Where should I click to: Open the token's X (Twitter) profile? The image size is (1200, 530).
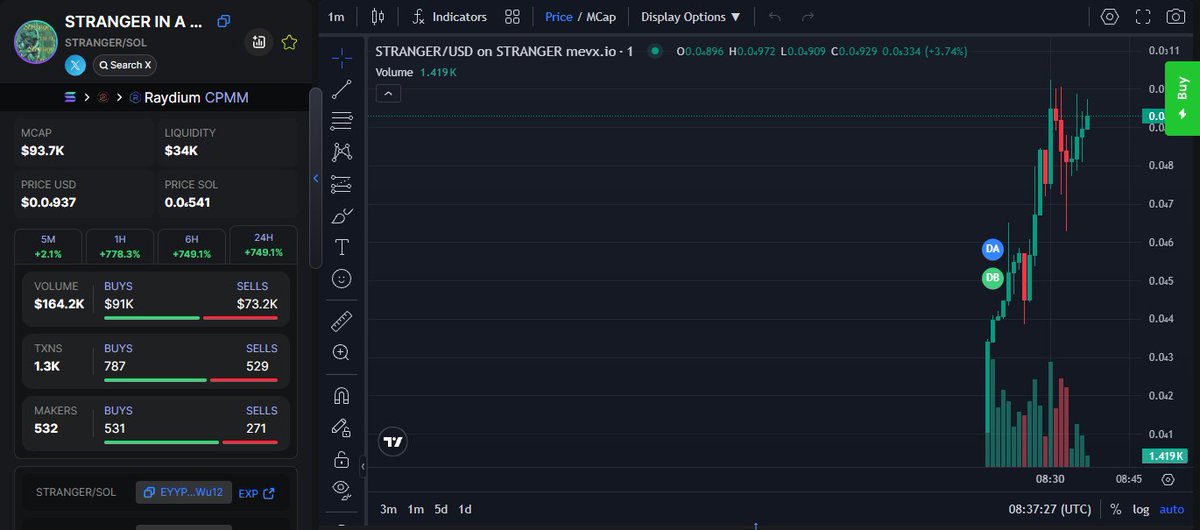tap(75, 65)
